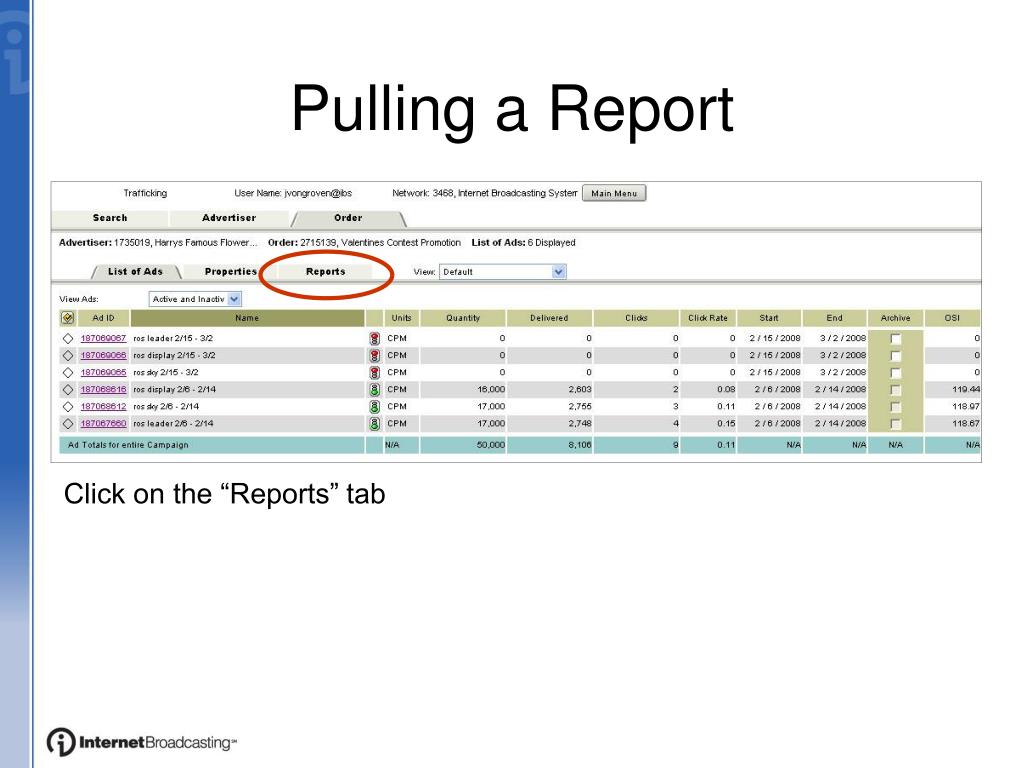Click the delivered value 2,603
1024x768 pixels.
pos(580,389)
